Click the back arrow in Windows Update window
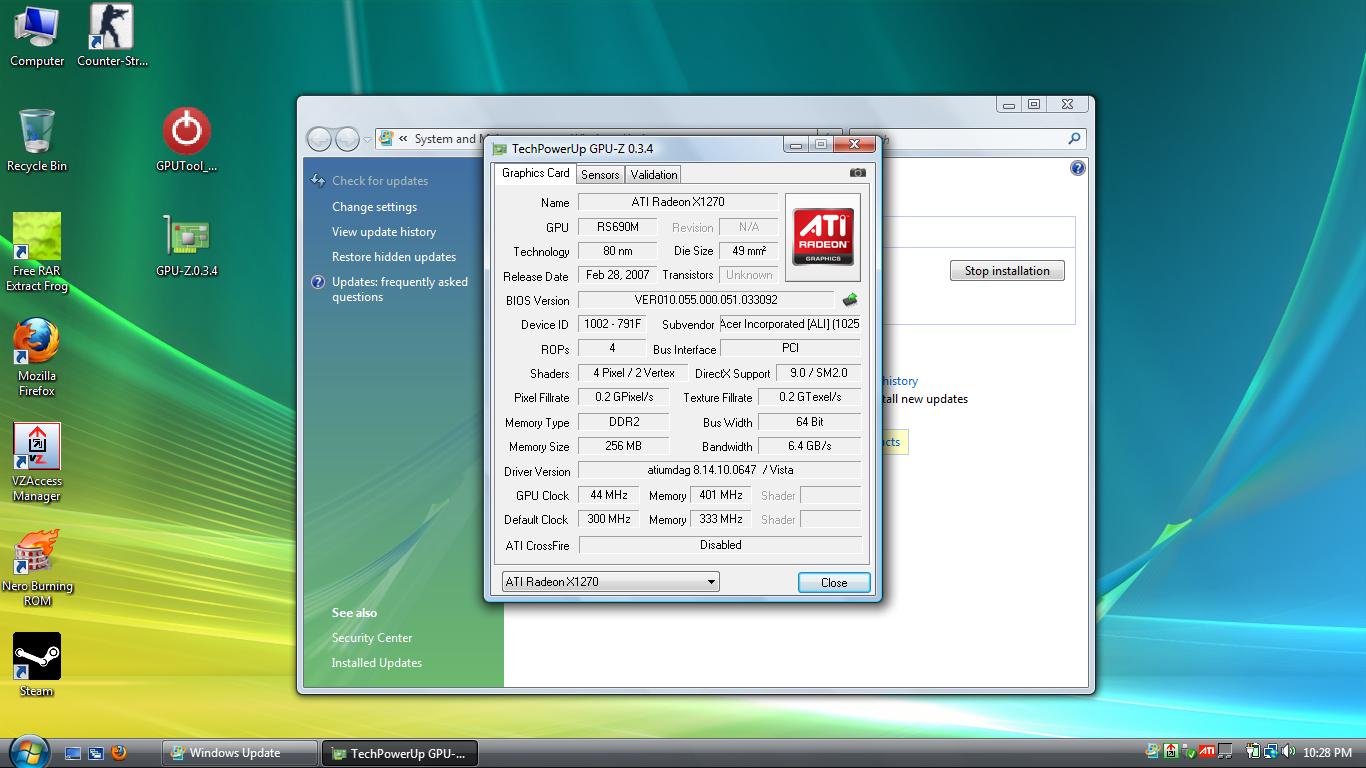This screenshot has height=768, width=1366. [x=319, y=139]
